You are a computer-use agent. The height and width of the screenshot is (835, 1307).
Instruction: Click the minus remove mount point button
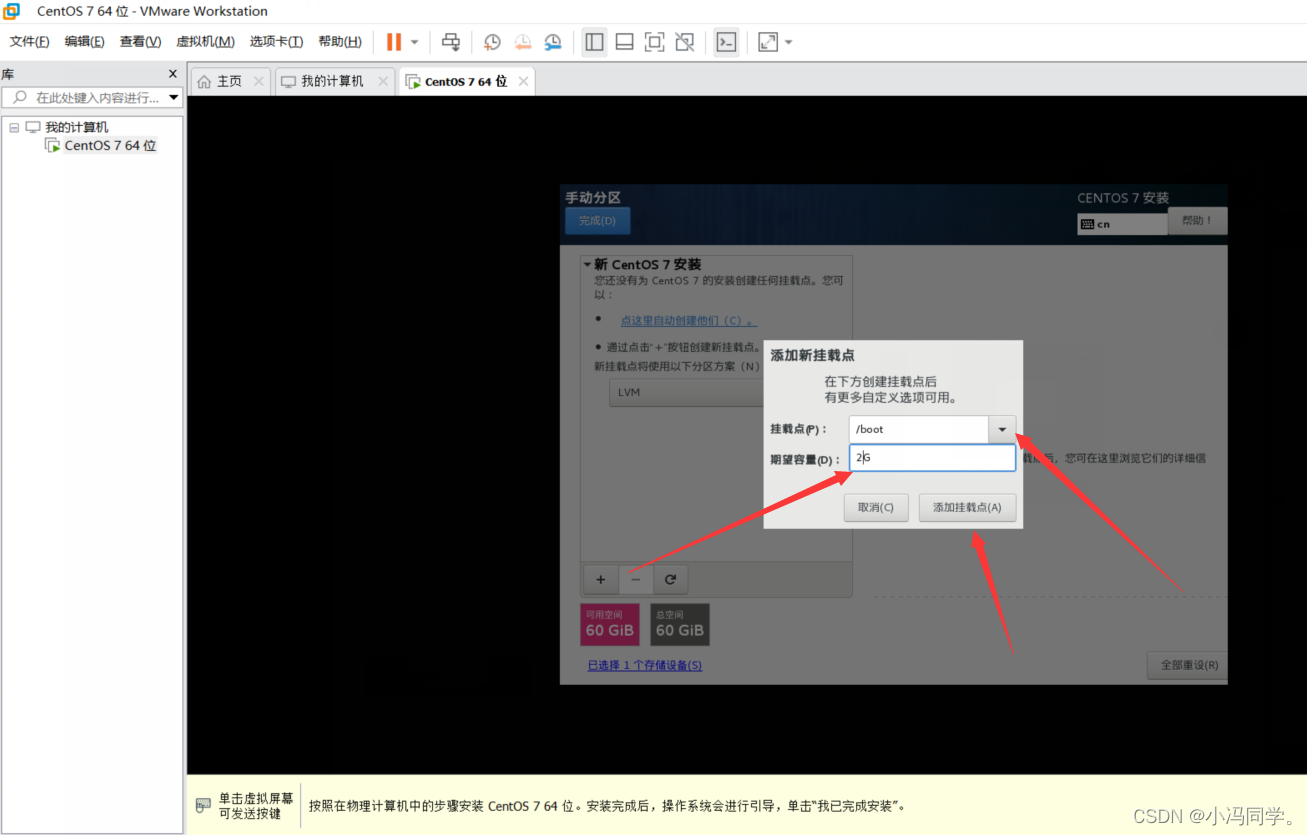636,579
